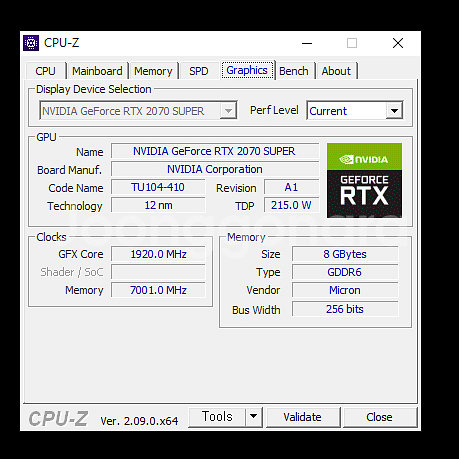Screen dimensions: 459x459
Task: Click the Micron vendor value
Action: (345, 290)
